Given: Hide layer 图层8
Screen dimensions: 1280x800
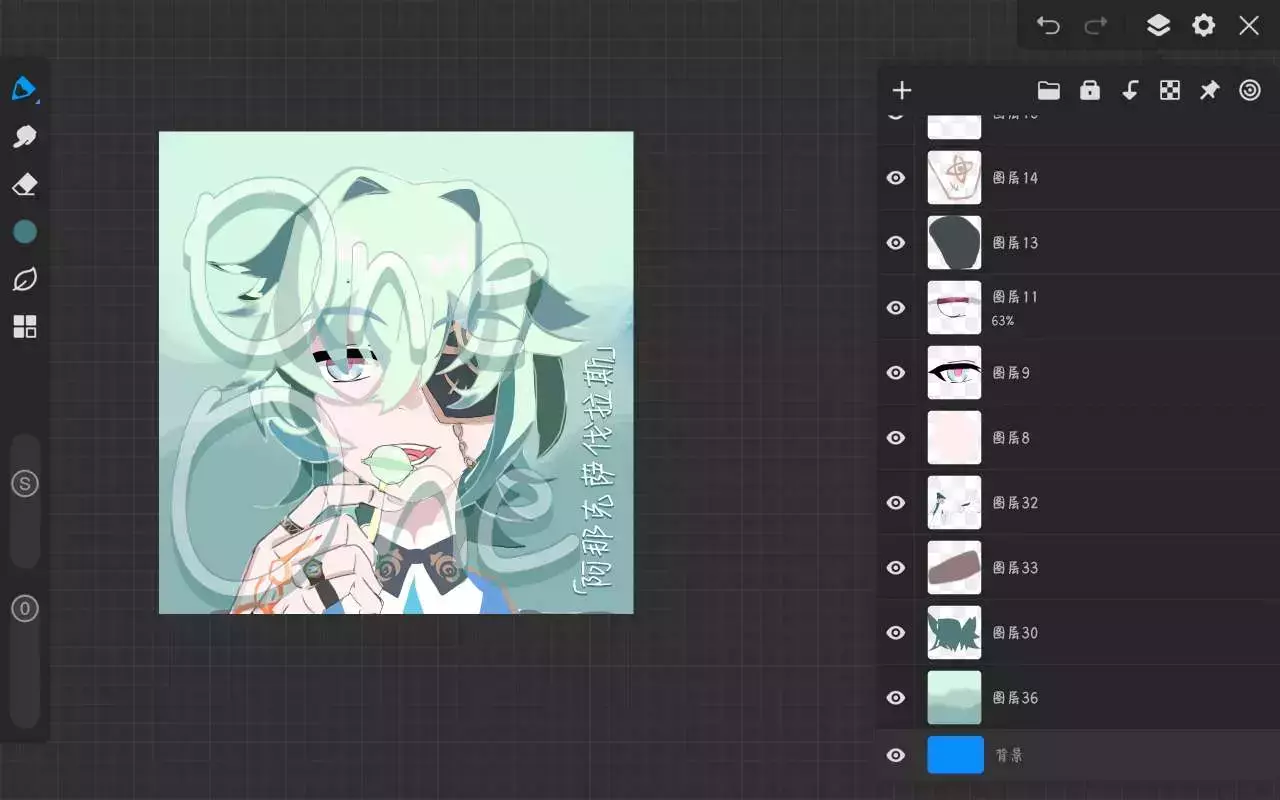Looking at the screenshot, I should coord(896,438).
